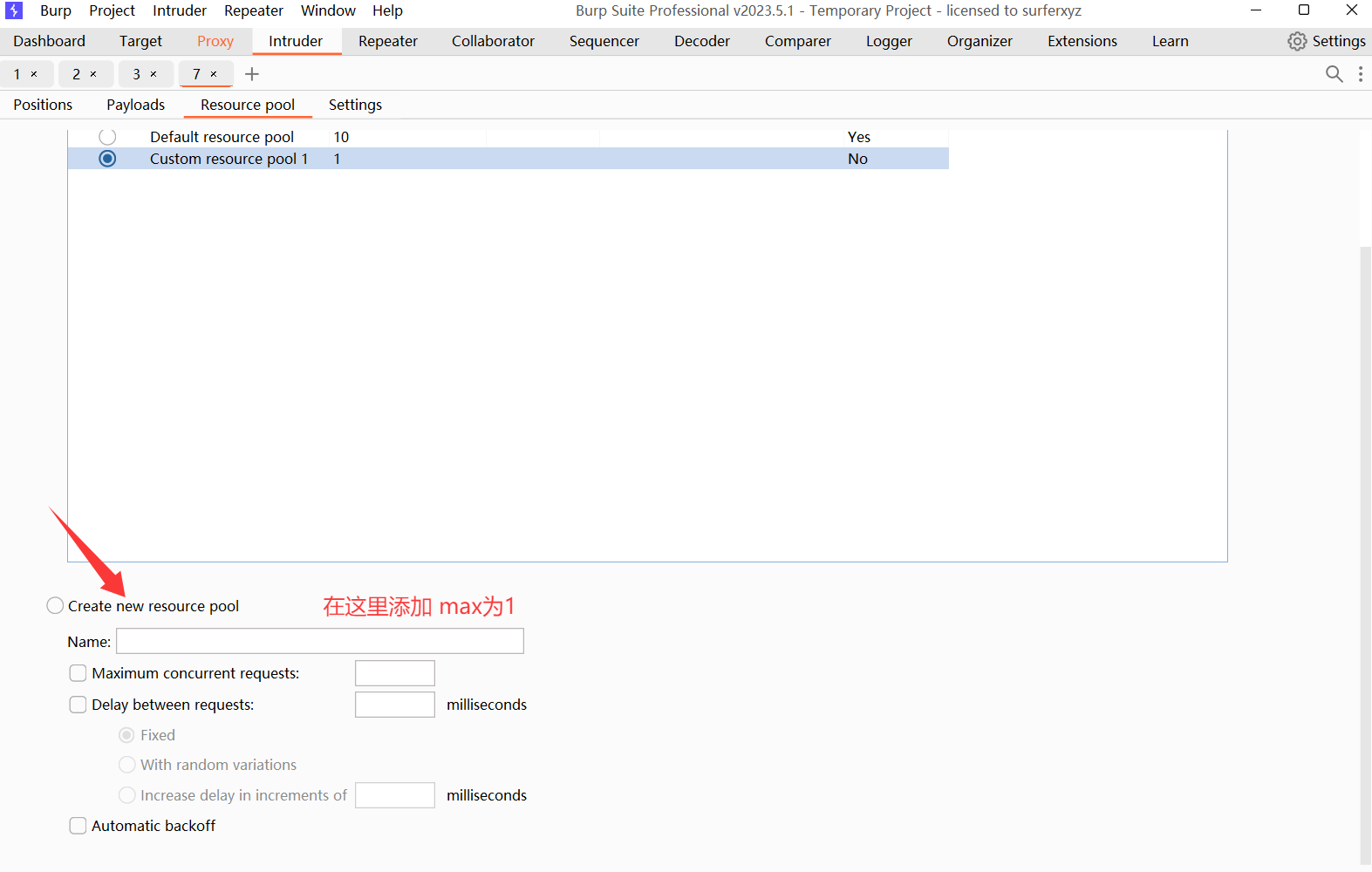The height and width of the screenshot is (872, 1372).
Task: Click the 10 value in Default pool row
Action: click(x=341, y=137)
